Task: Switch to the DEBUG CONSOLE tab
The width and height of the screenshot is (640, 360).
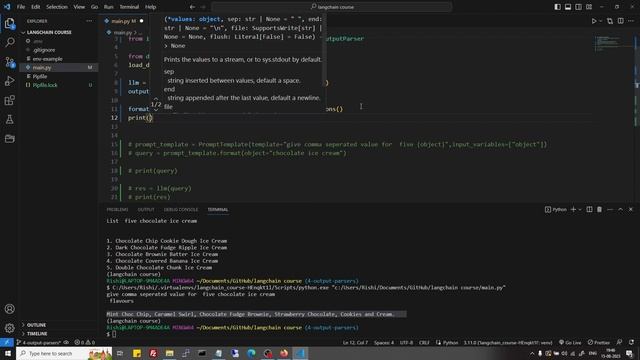Action: pos(181,209)
